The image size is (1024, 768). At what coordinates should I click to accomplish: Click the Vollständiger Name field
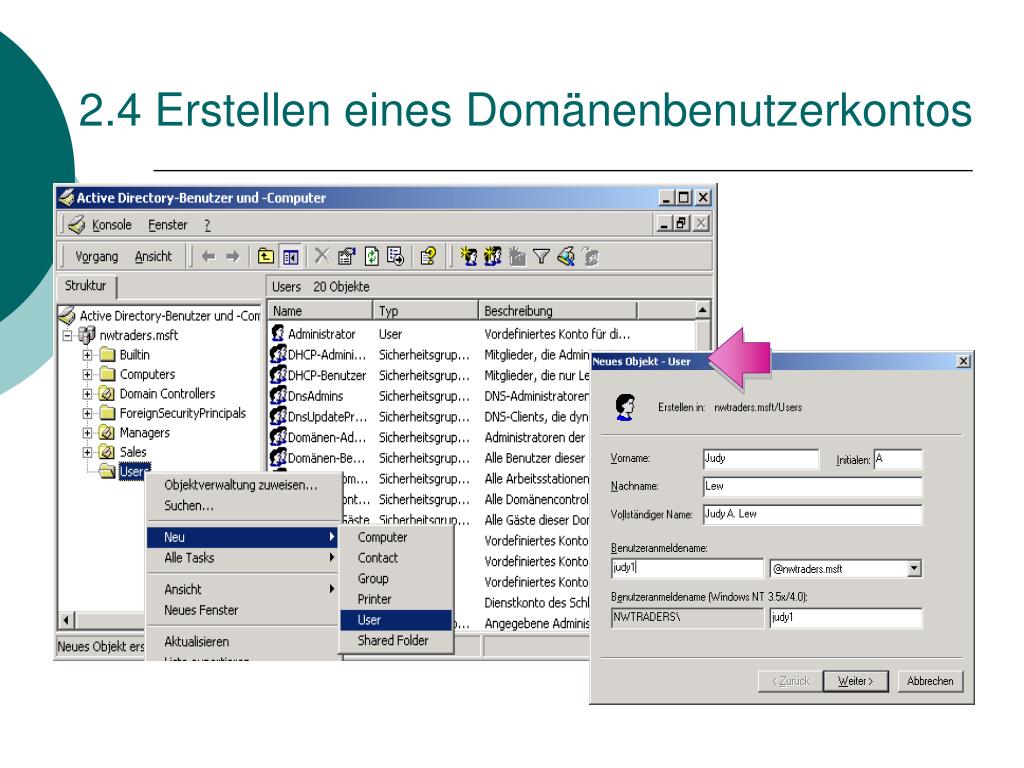[813, 515]
